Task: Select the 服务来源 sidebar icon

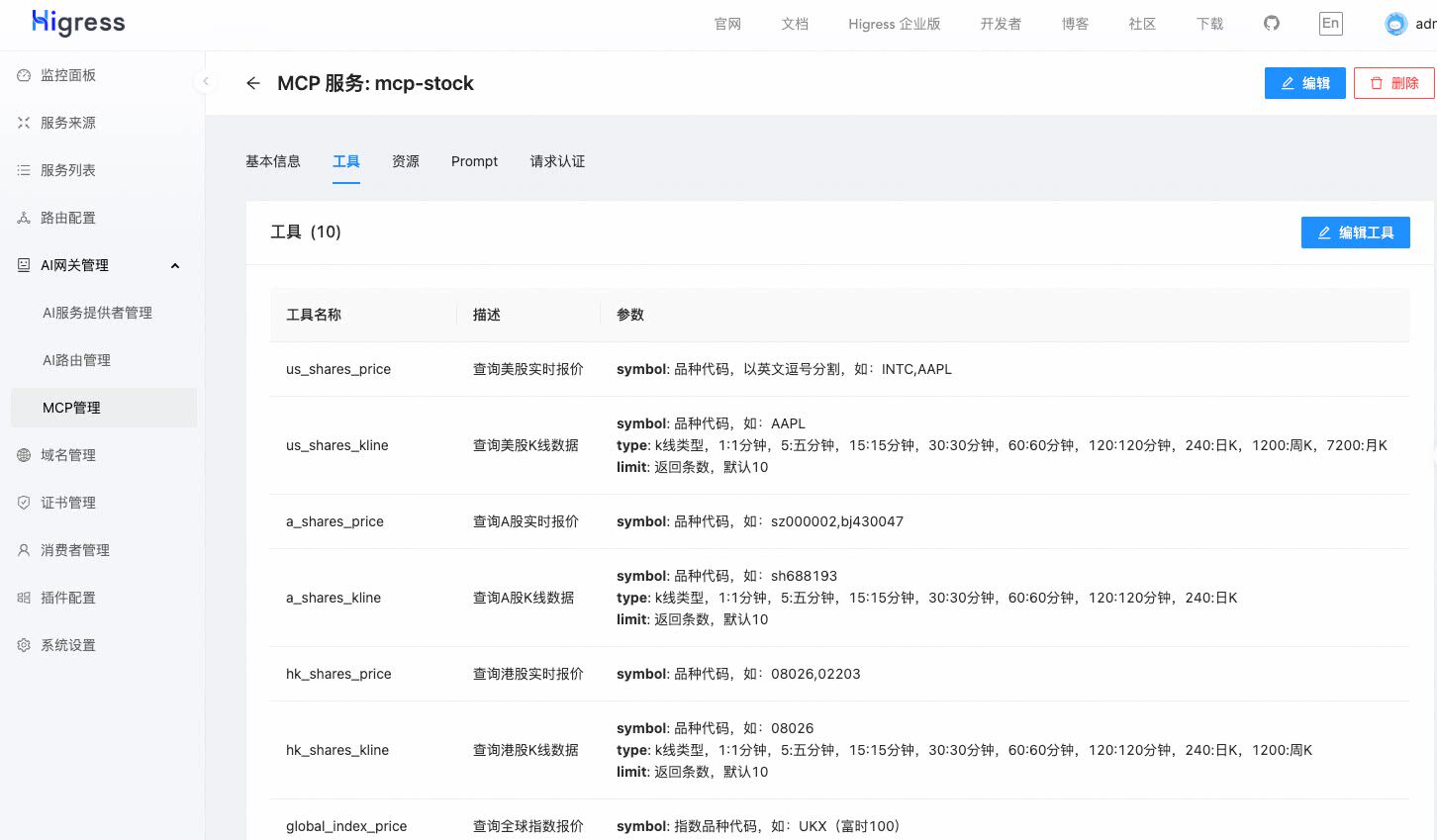Action: pyautogui.click(x=22, y=122)
